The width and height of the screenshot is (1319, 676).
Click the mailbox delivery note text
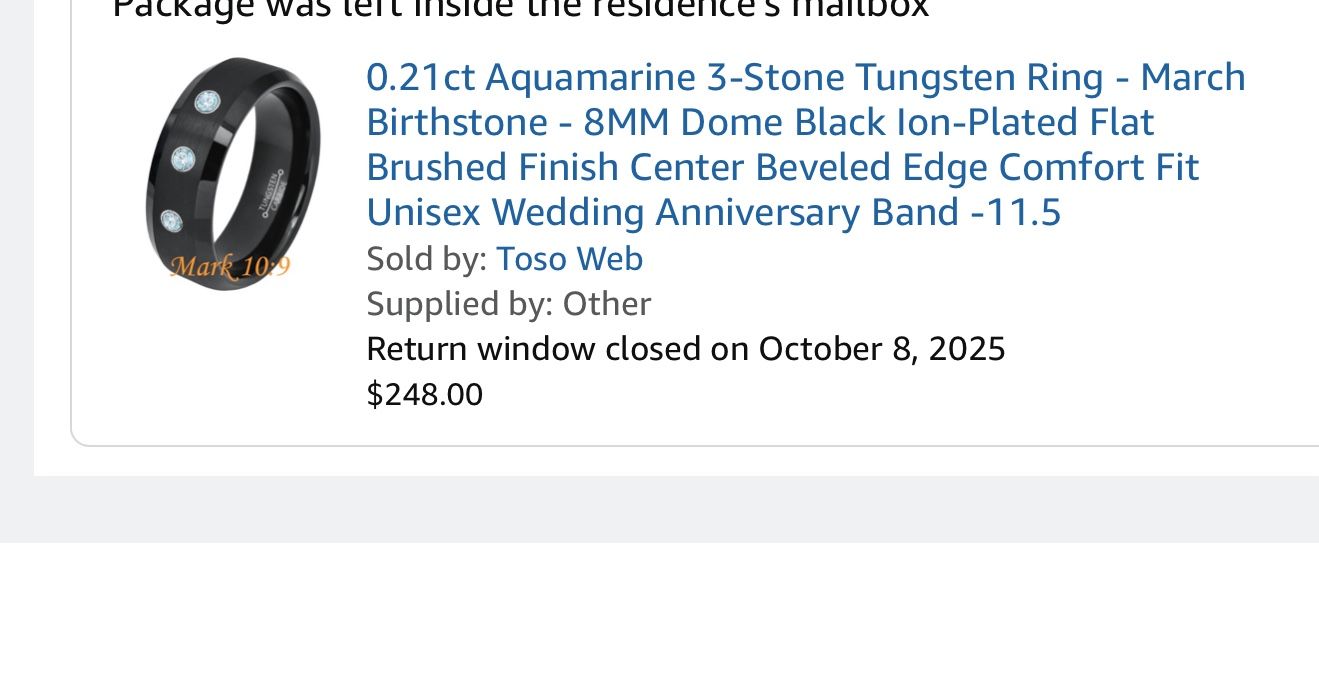click(x=520, y=10)
